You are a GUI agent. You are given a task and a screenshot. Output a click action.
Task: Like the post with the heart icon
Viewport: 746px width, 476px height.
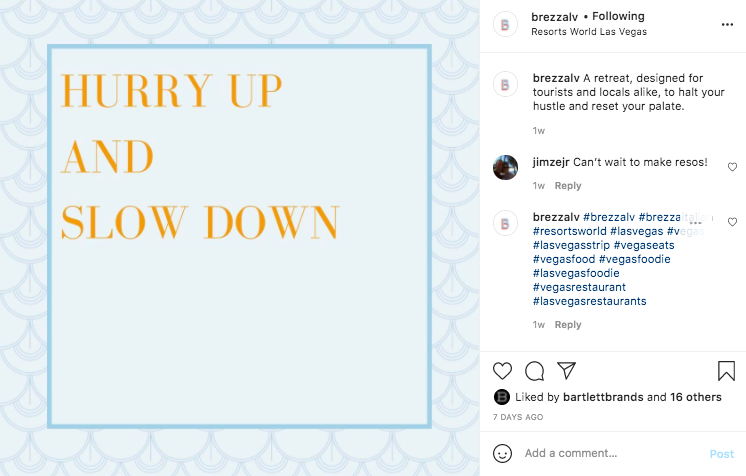coord(504,371)
